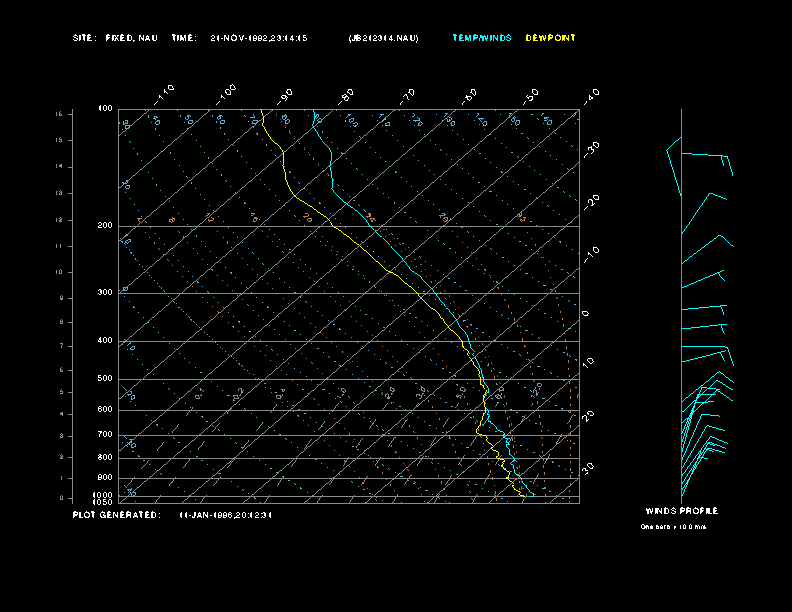792x612 pixels.
Task: Click the 300 pressure level label
Action: (x=104, y=293)
